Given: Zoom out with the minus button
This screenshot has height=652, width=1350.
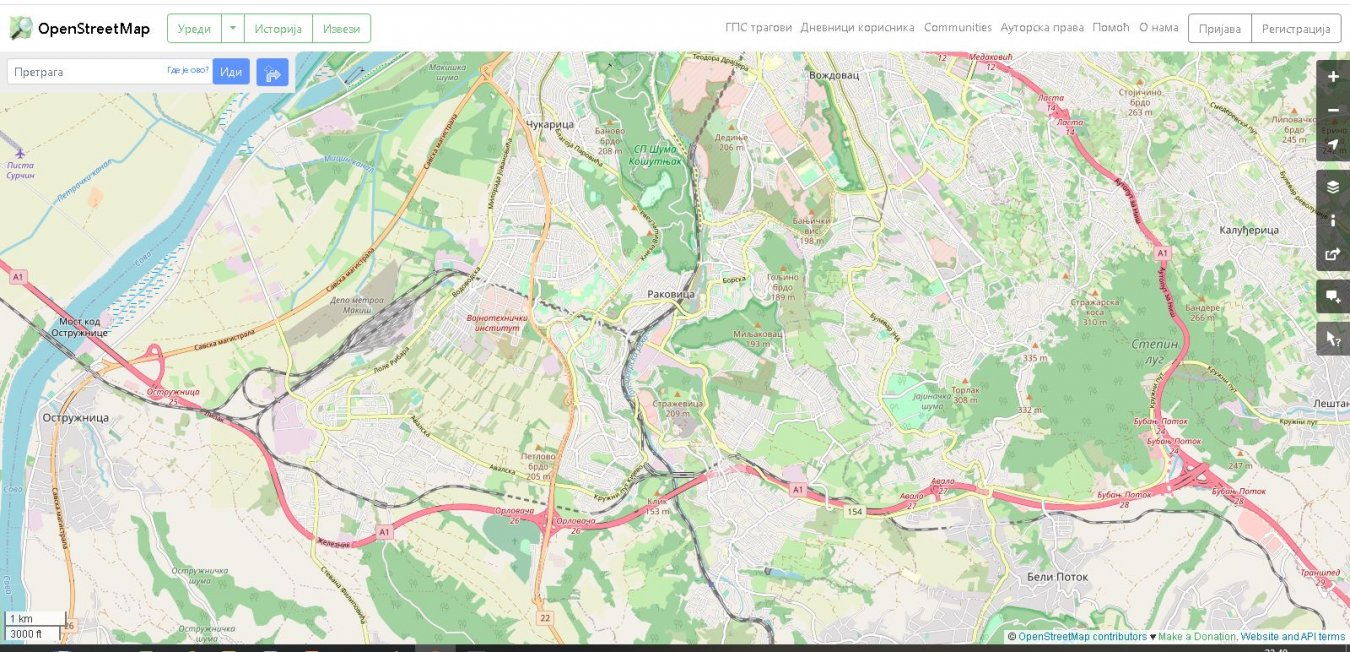Looking at the screenshot, I should (x=1332, y=110).
